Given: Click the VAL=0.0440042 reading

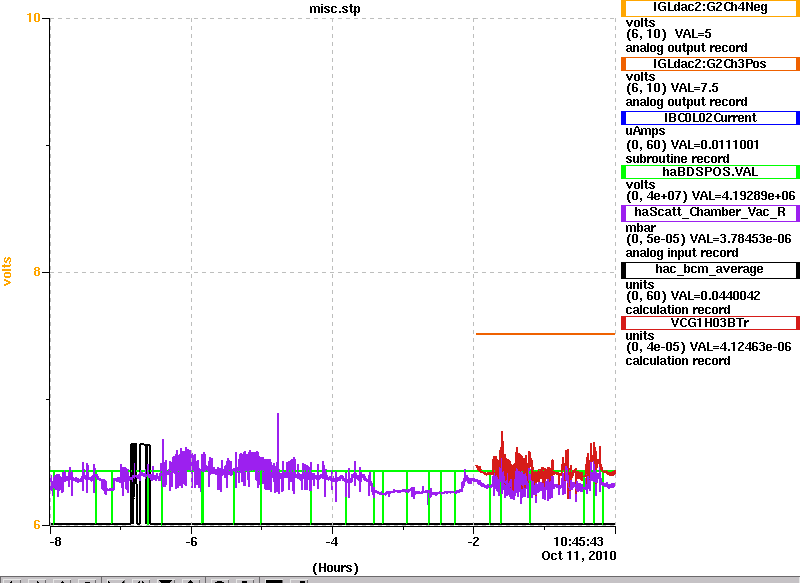Looking at the screenshot, I should [x=715, y=296].
